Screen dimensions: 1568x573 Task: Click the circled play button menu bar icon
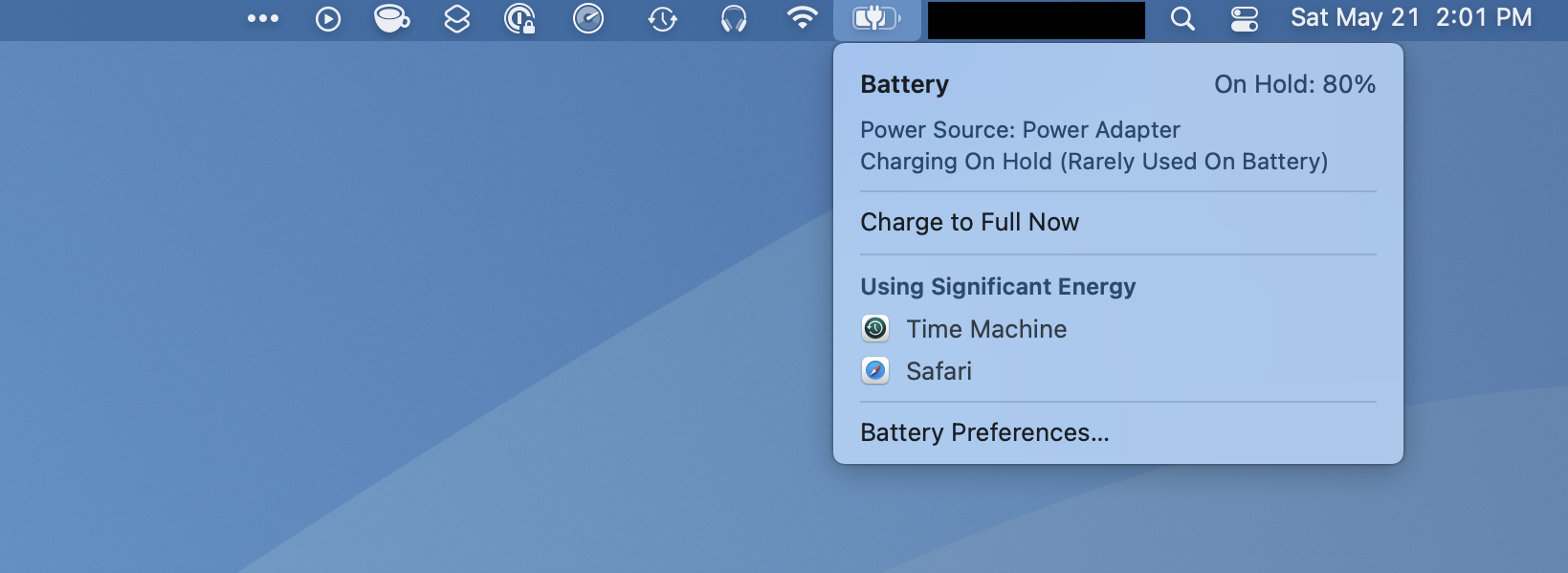click(328, 19)
